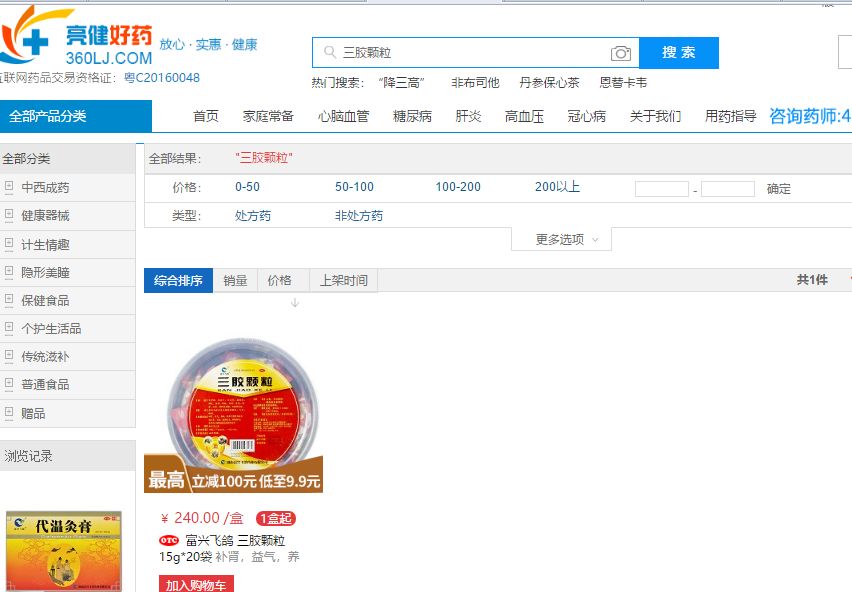Image resolution: width=852 pixels, height=592 pixels.
Task: Expand the 赠品 category
Action: tap(9, 413)
